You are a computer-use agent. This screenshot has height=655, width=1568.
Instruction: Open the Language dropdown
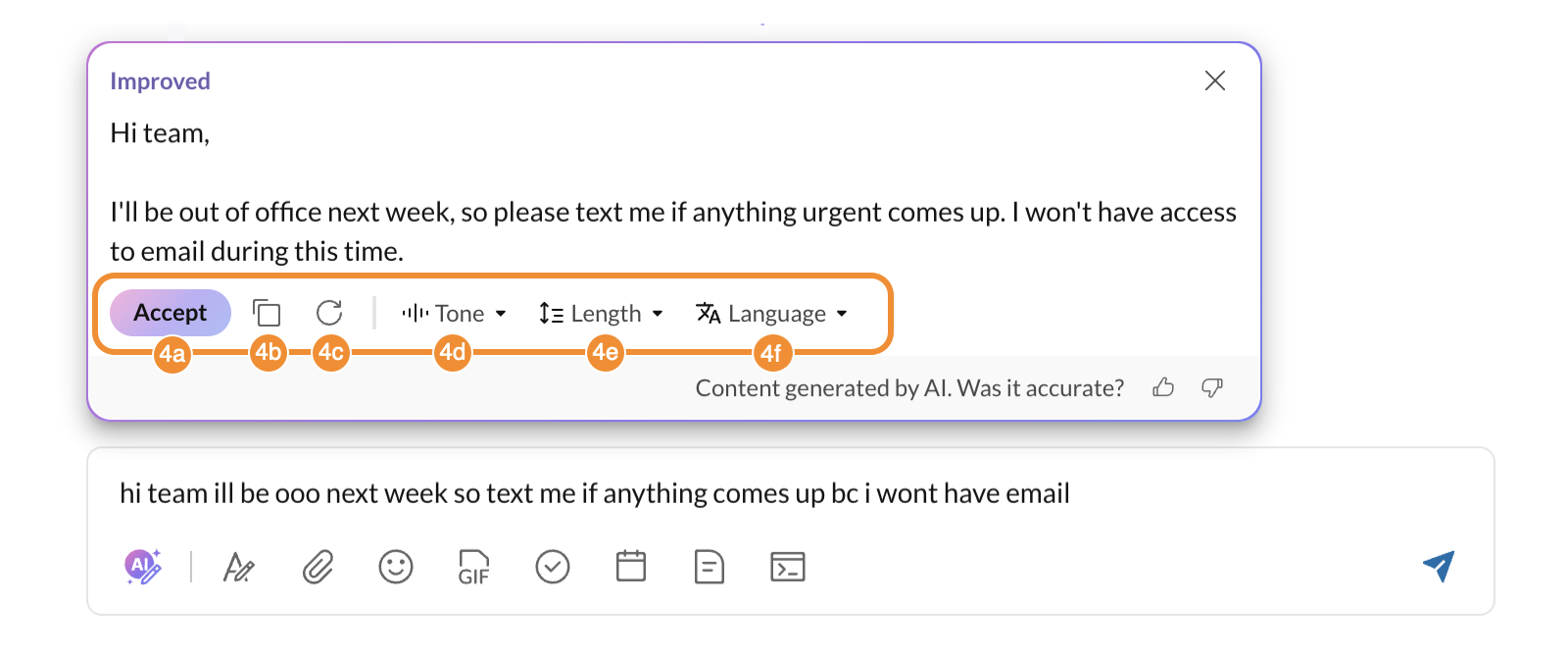point(771,314)
